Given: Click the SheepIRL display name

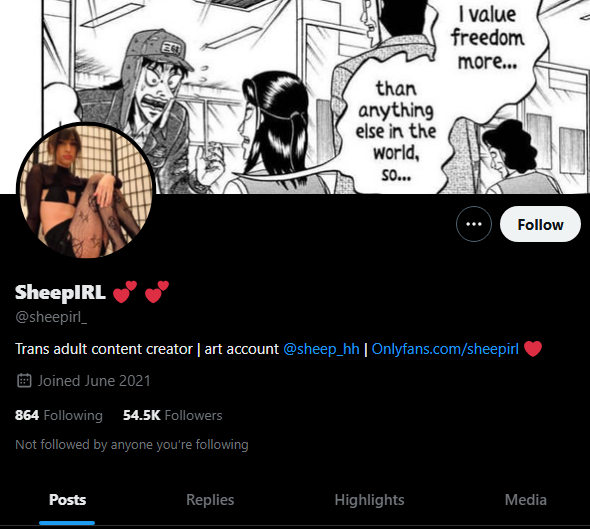Looking at the screenshot, I should (x=60, y=292).
